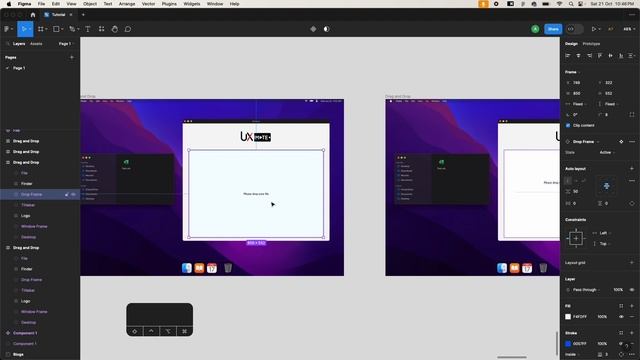
Task: Switch to the Prototype tab
Action: (591, 44)
